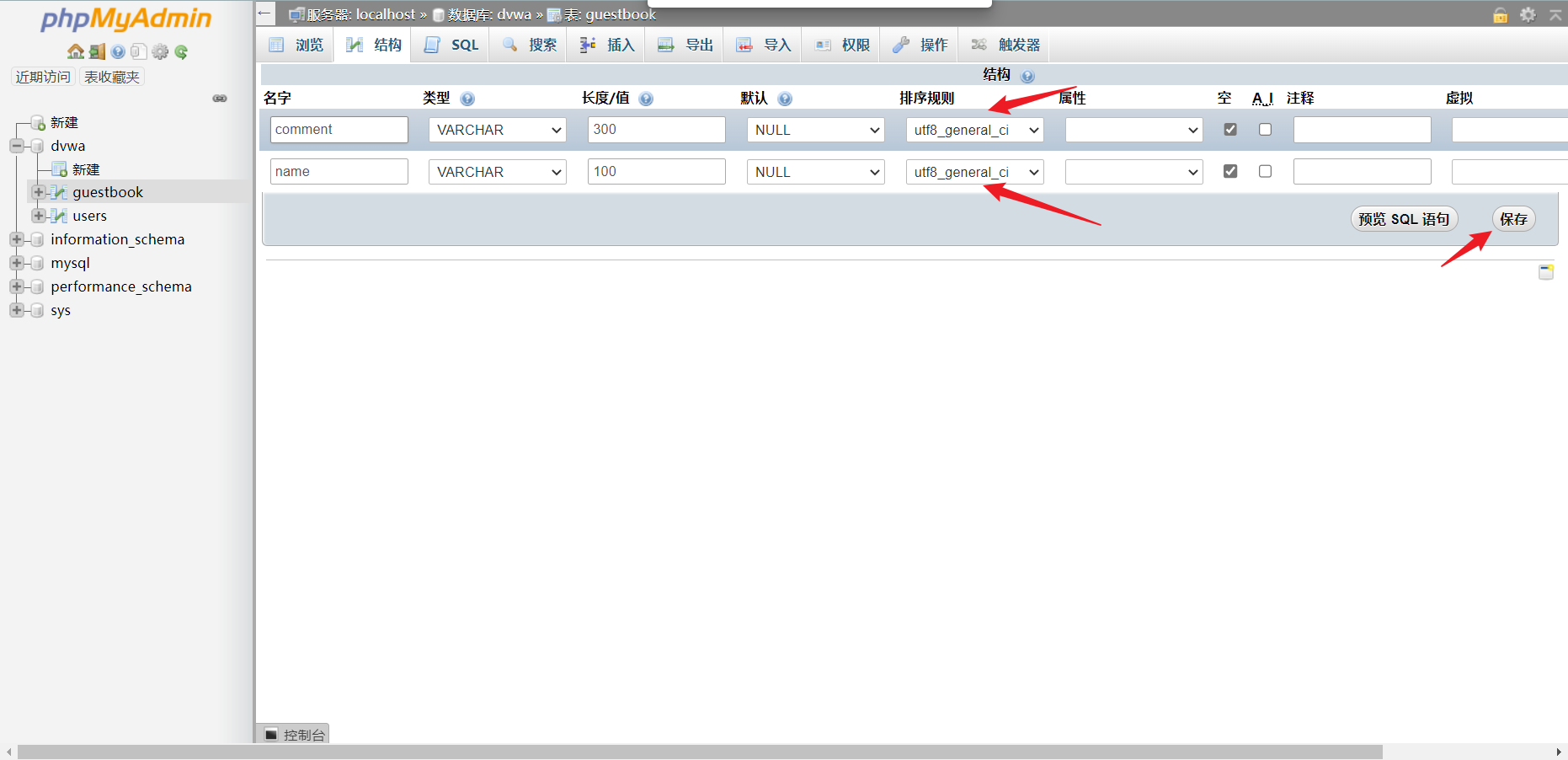The image size is (1568, 760).
Task: Open the blue help documentation icon in sidebar
Action: click(118, 51)
